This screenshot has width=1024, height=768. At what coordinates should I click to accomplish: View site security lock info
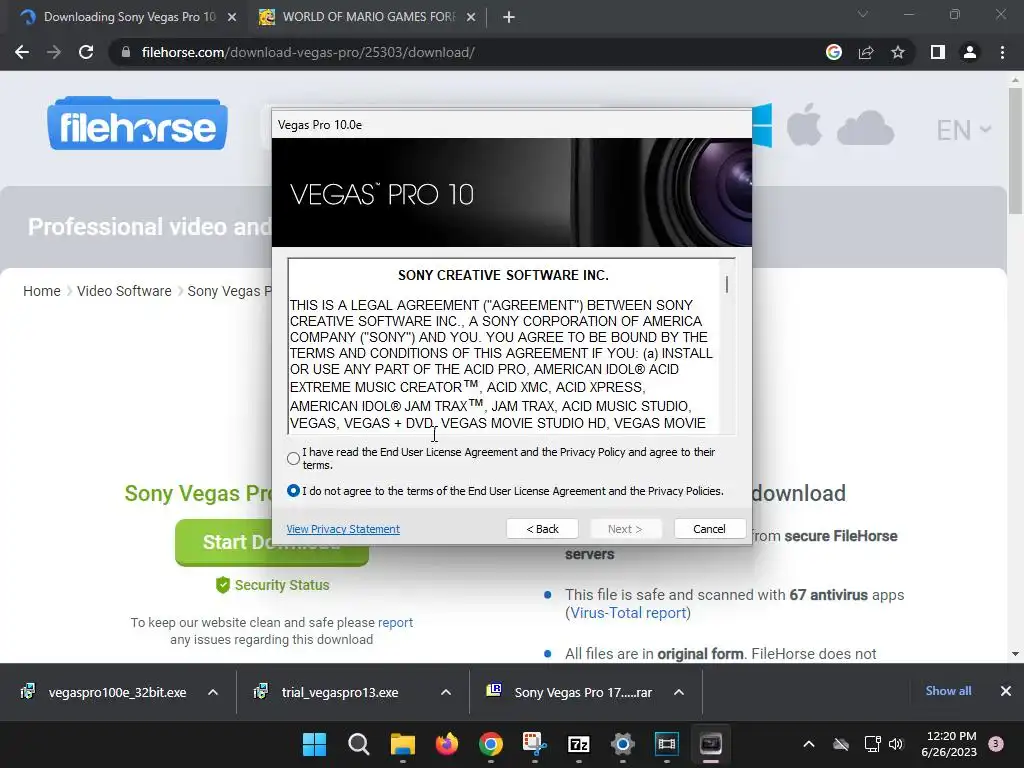(126, 52)
